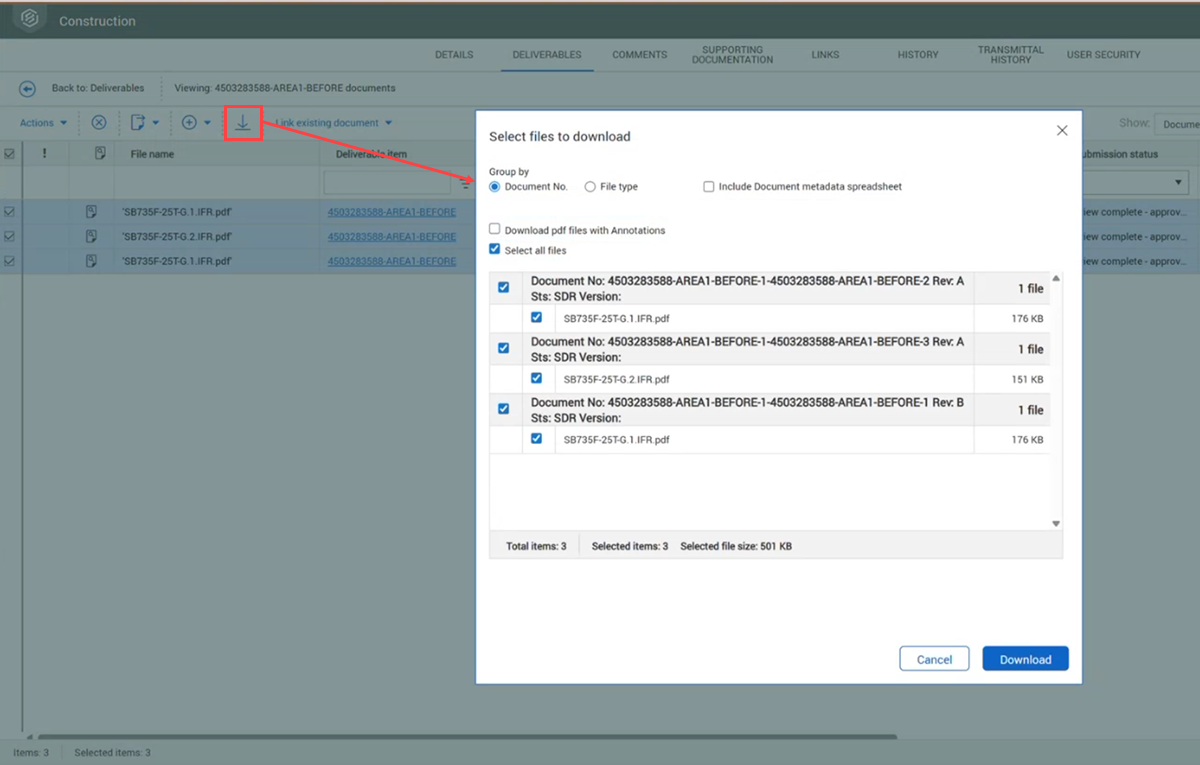This screenshot has width=1200, height=765.
Task: Click the BEFORE-1 Rev: B group header text
Action: coord(747,410)
